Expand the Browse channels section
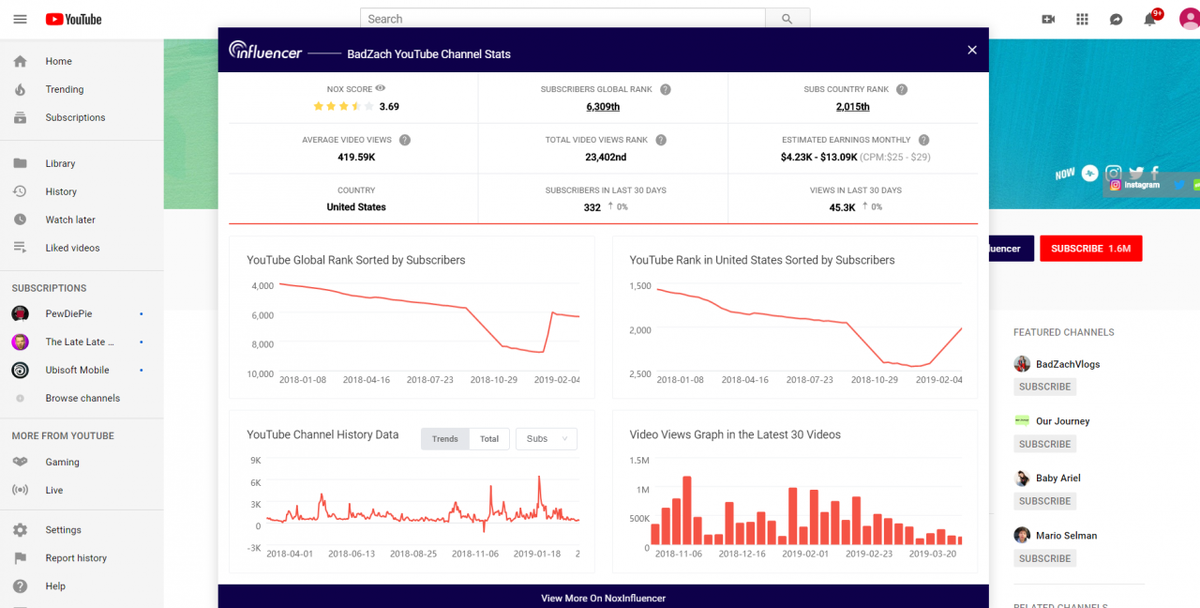This screenshot has height=608, width=1200. coord(83,397)
